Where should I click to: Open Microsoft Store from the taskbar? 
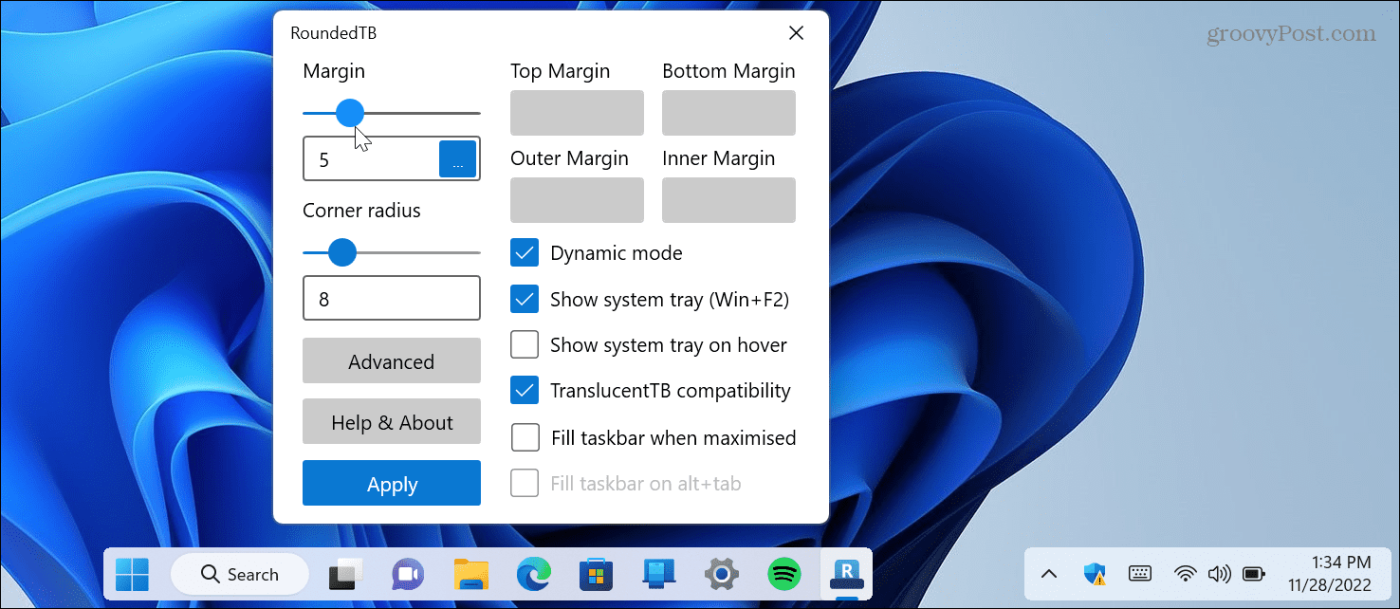596,574
